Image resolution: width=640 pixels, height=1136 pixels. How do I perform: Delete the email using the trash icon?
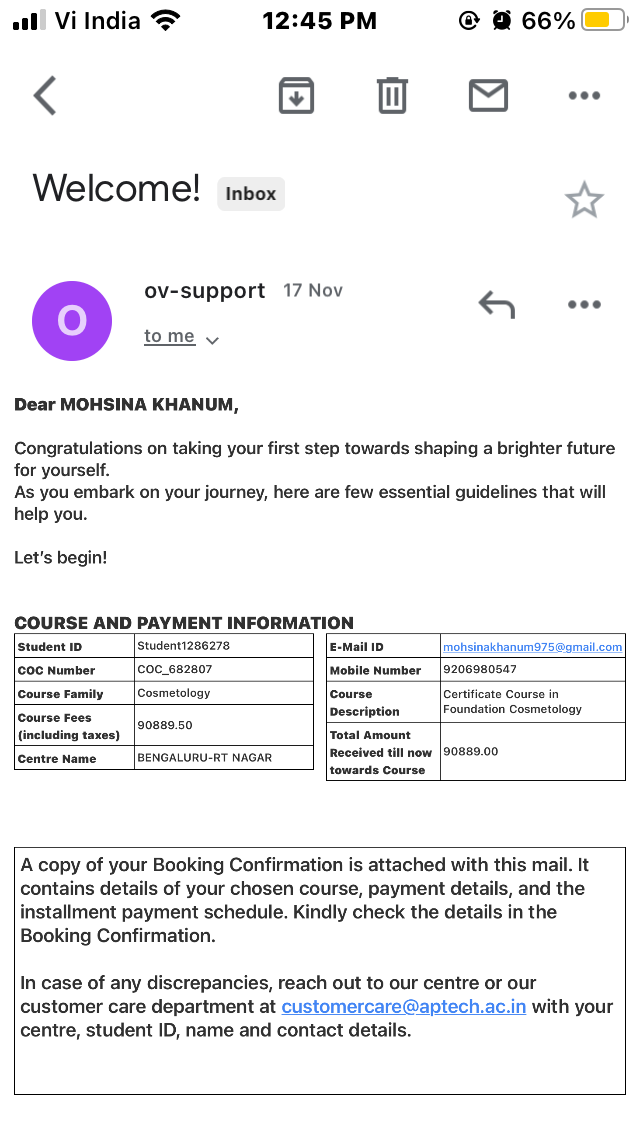(x=392, y=96)
